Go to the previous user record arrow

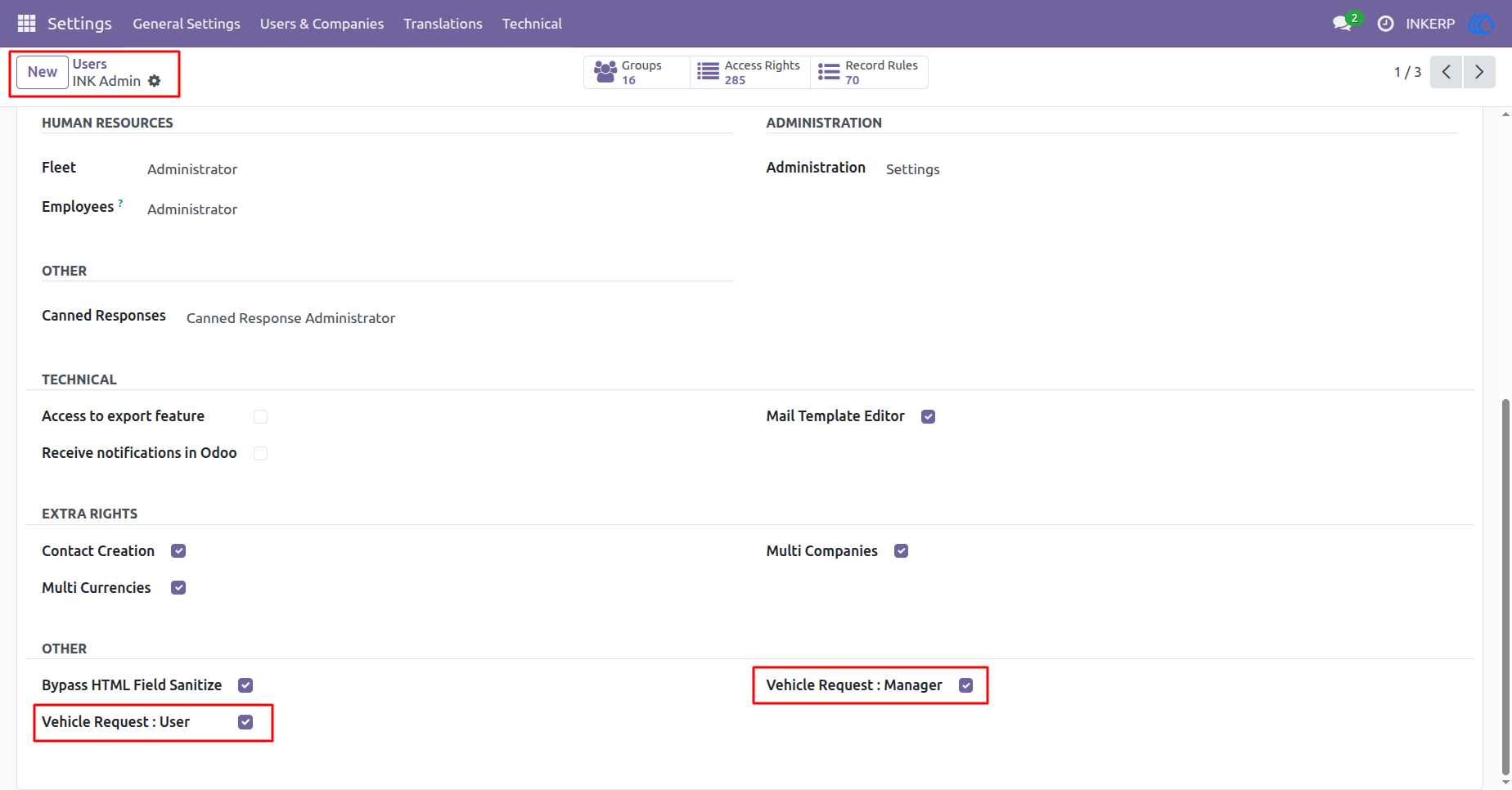1446,72
